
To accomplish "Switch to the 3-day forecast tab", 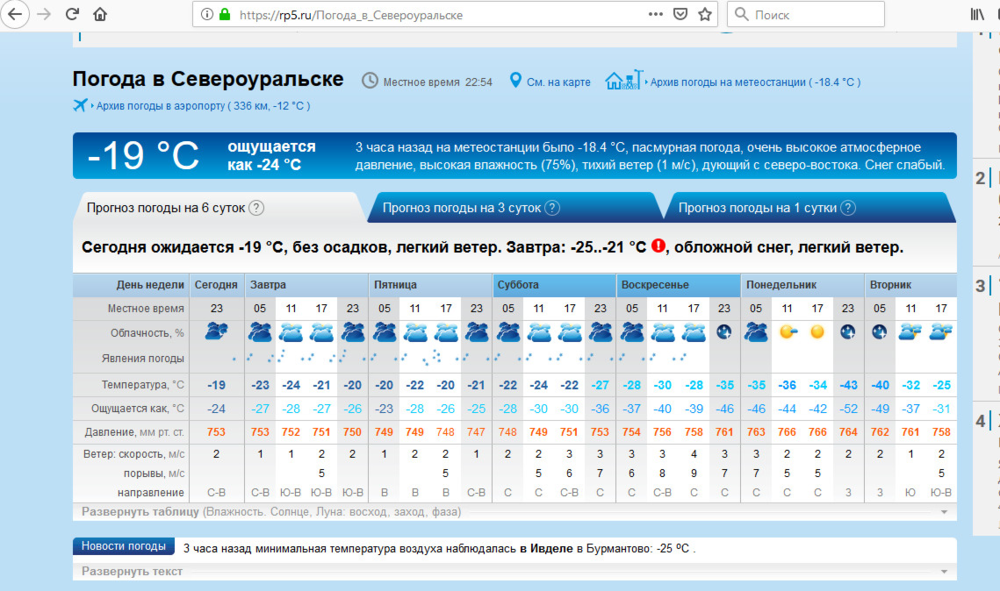I will pos(463,208).
